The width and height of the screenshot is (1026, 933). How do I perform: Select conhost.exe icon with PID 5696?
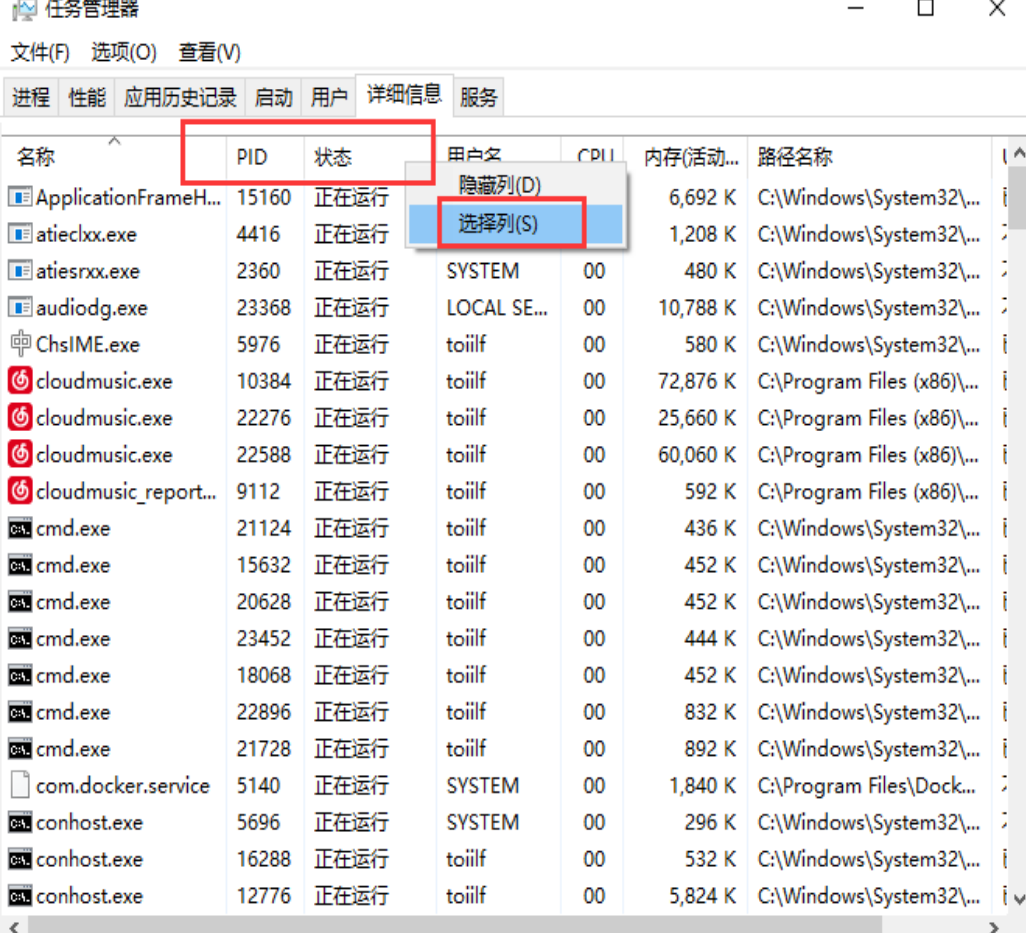point(20,822)
